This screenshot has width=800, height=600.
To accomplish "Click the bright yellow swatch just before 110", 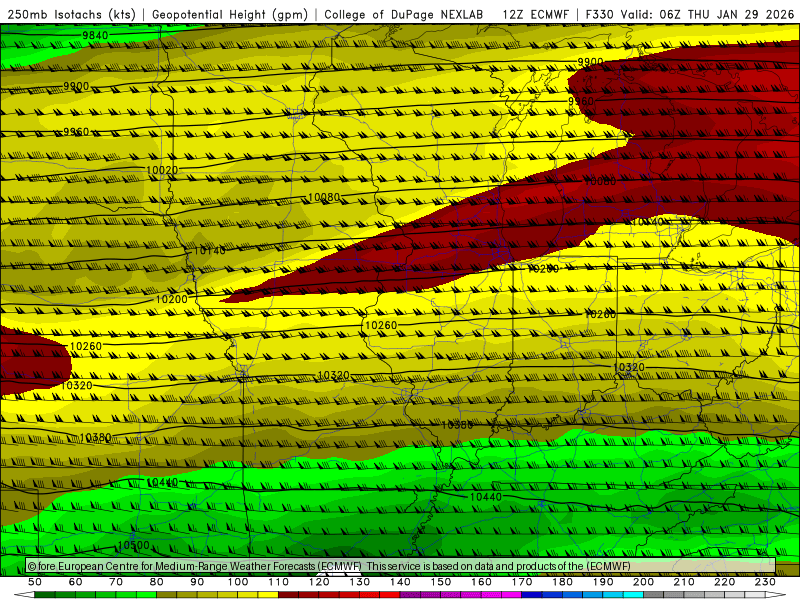I will pos(268,595).
